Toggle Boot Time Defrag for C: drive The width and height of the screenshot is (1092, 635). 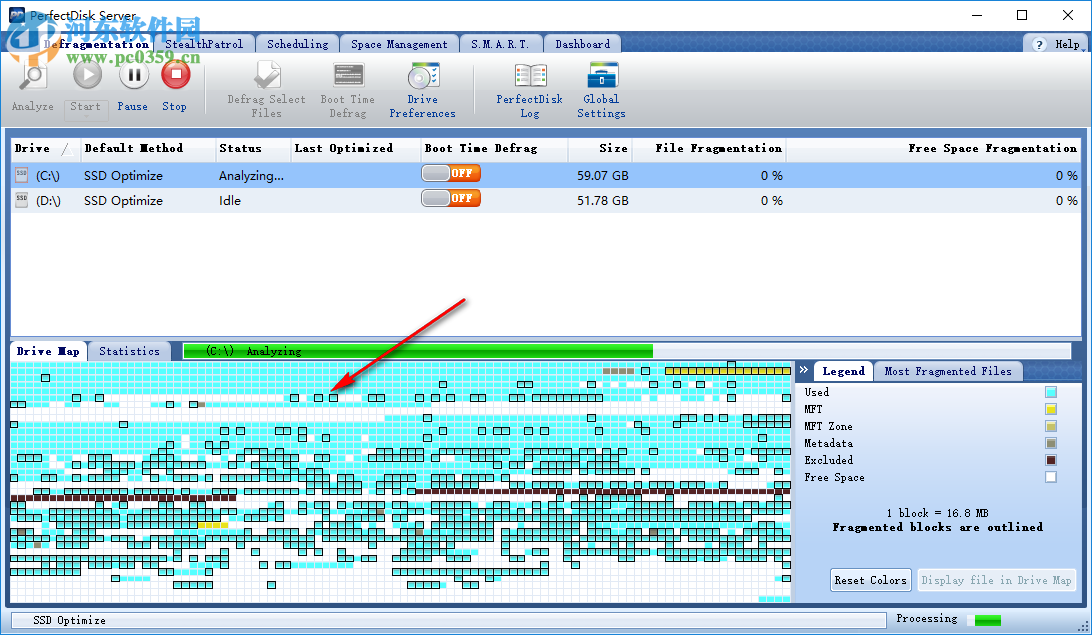pyautogui.click(x=451, y=173)
